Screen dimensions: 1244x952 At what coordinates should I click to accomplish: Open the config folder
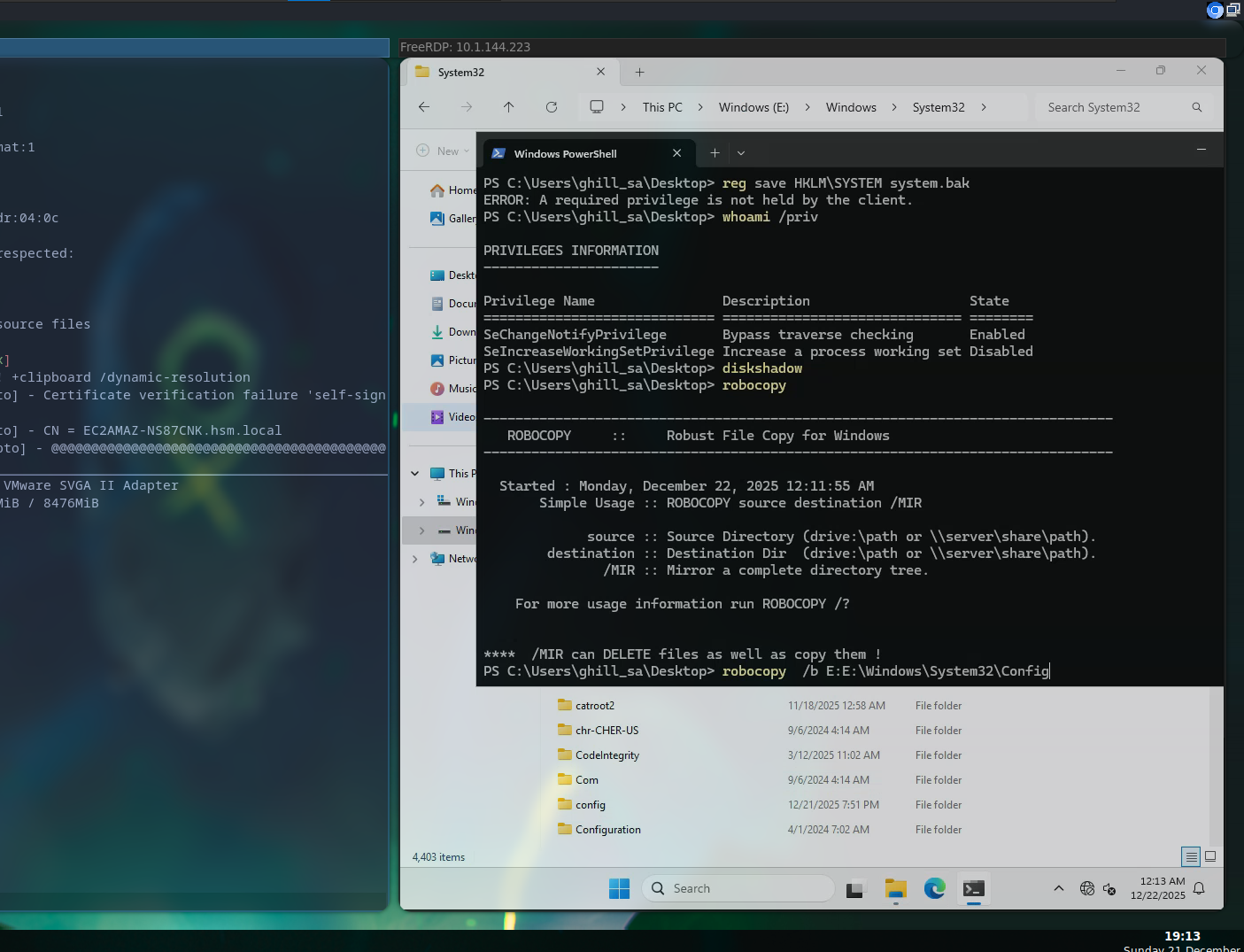pyautogui.click(x=591, y=805)
